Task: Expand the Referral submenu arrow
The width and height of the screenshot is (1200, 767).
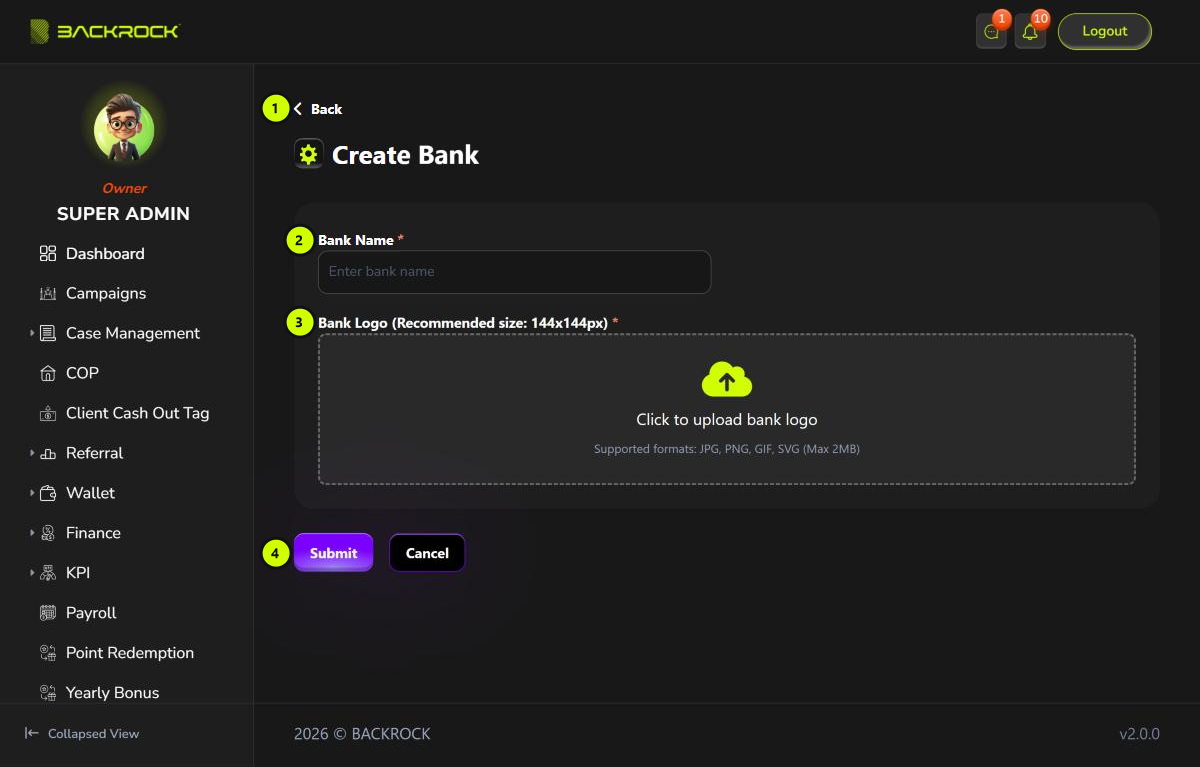Action: 32,453
